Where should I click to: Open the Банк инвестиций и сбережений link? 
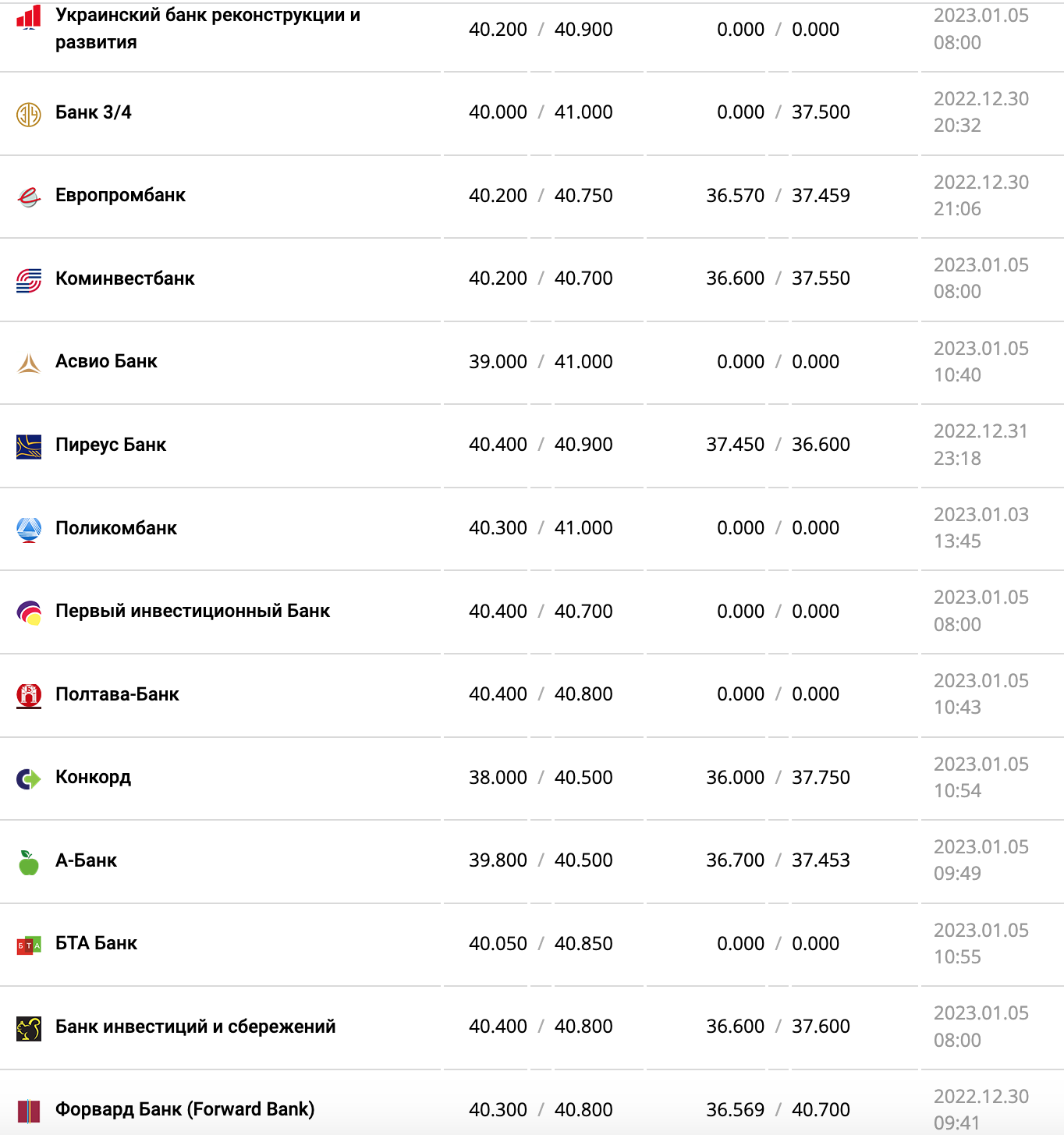(x=195, y=1027)
